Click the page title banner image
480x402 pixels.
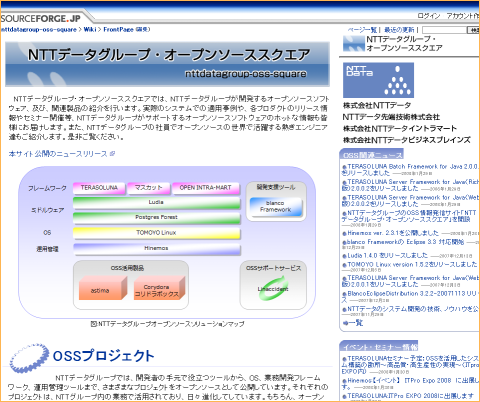[167, 64]
